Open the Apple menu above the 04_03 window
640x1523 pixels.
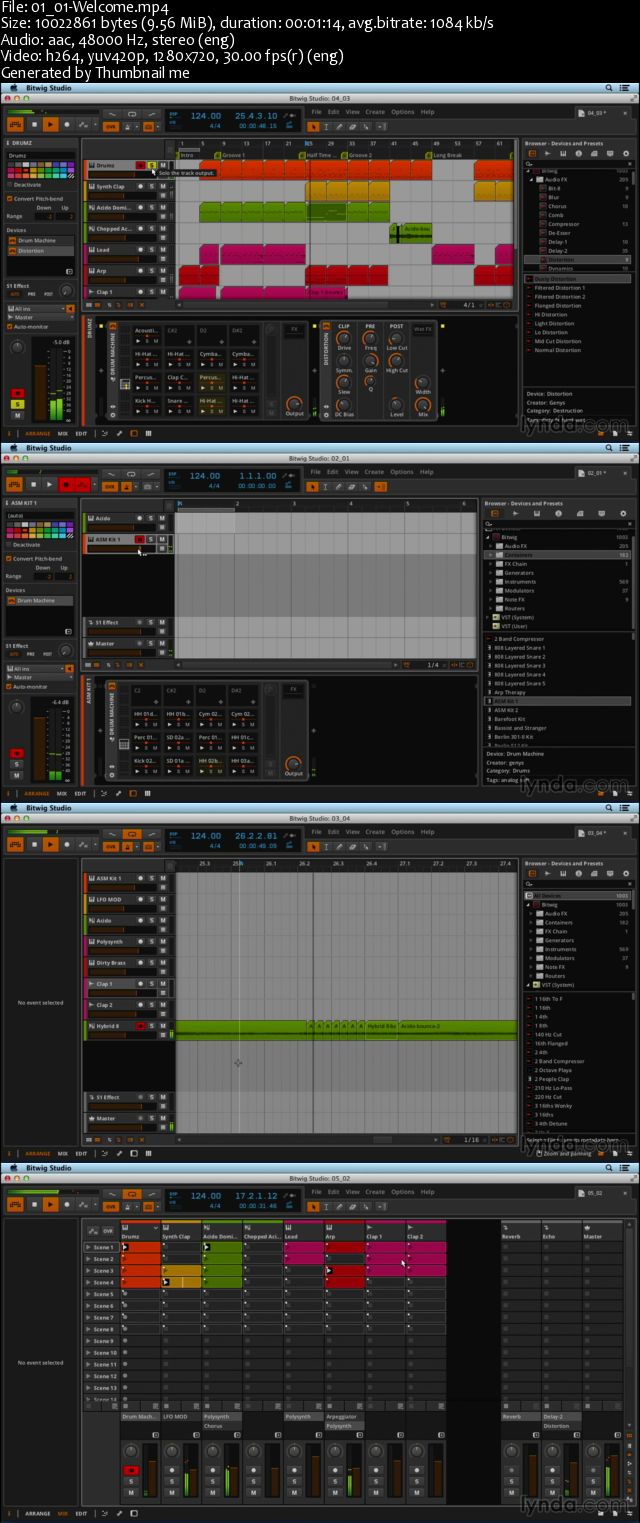[x=12, y=88]
